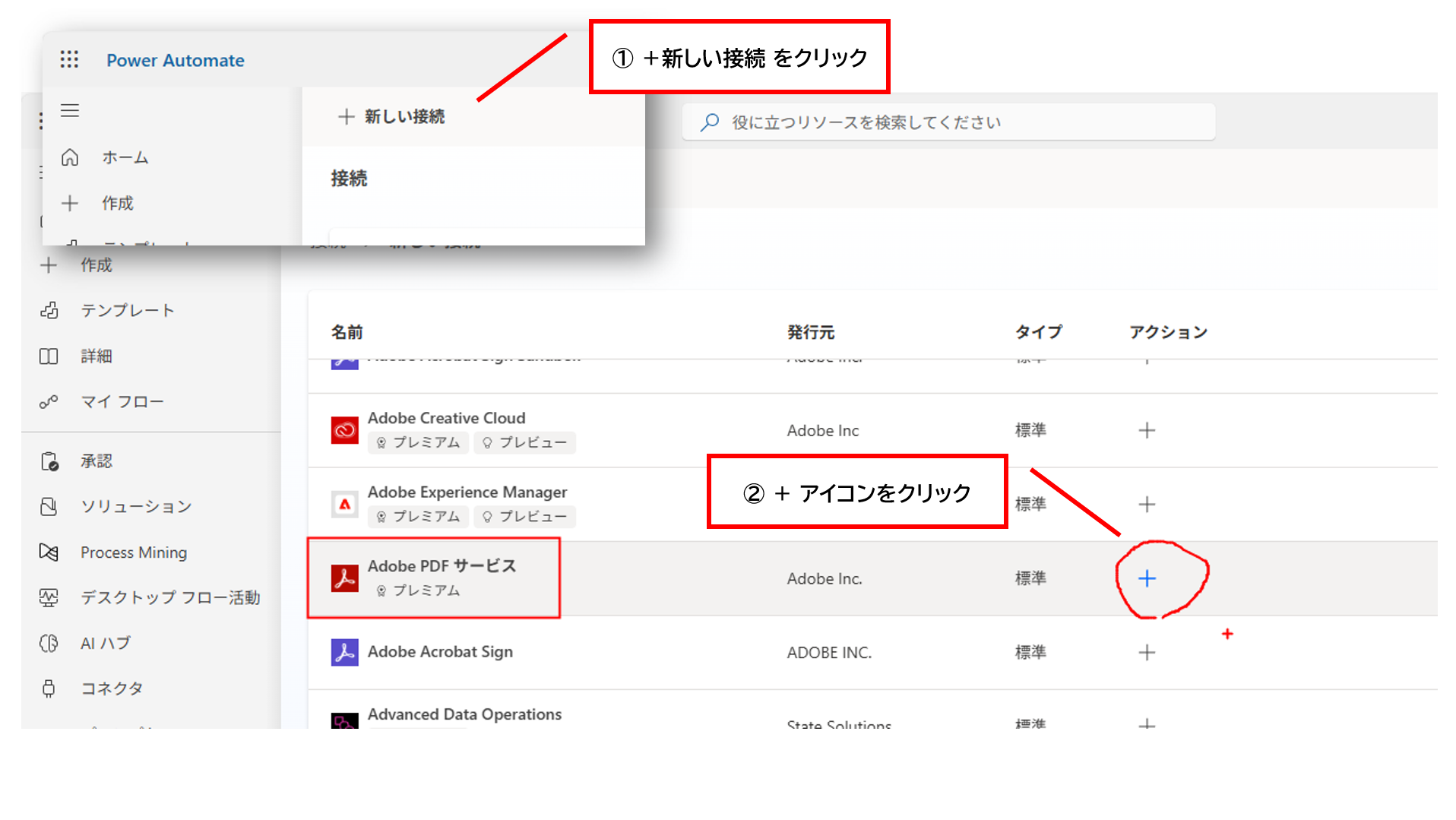Toggle the hamburger navigation menu
Screen dimensions: 1456x820
70,110
